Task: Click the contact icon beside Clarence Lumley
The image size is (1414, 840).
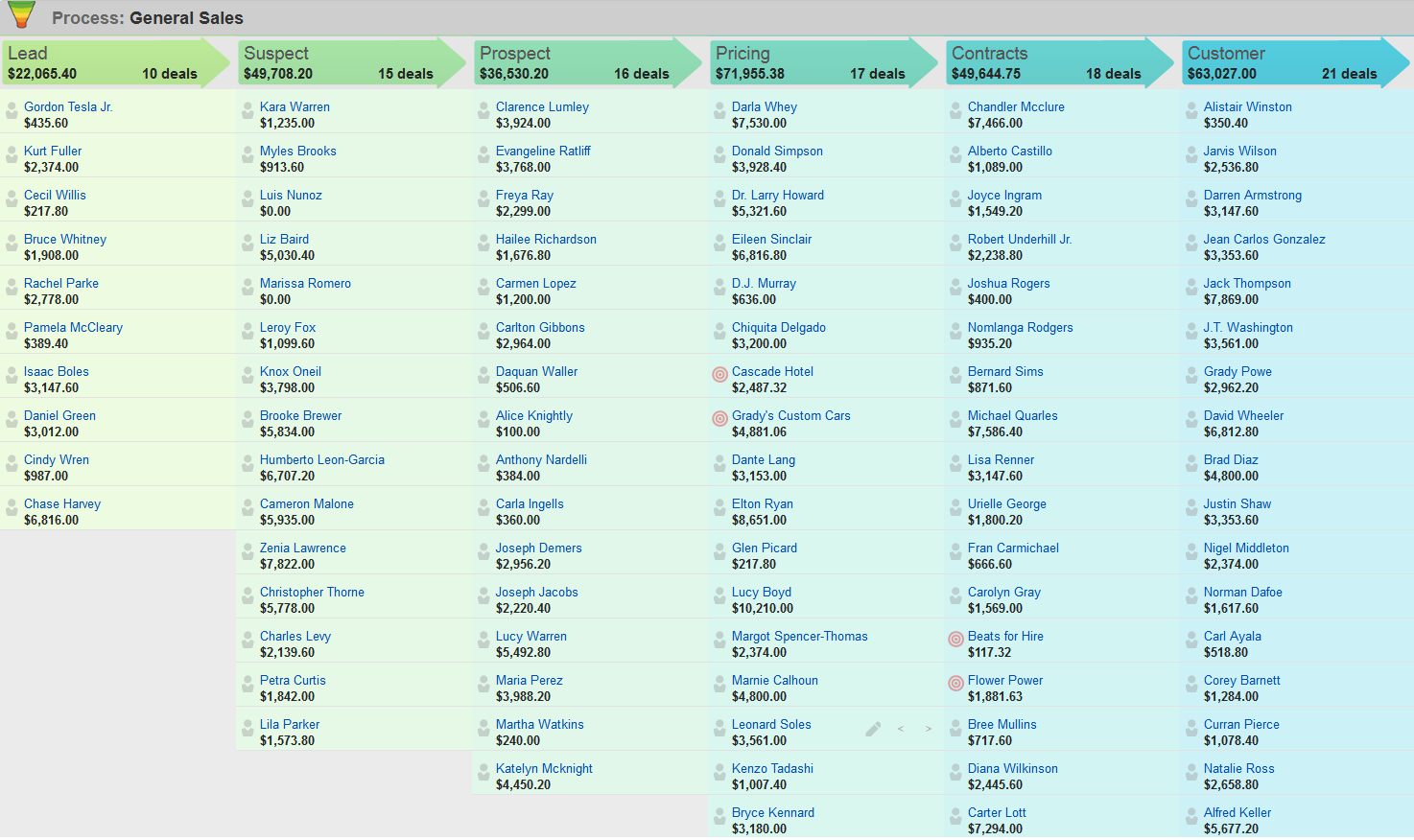Action: 483,111
